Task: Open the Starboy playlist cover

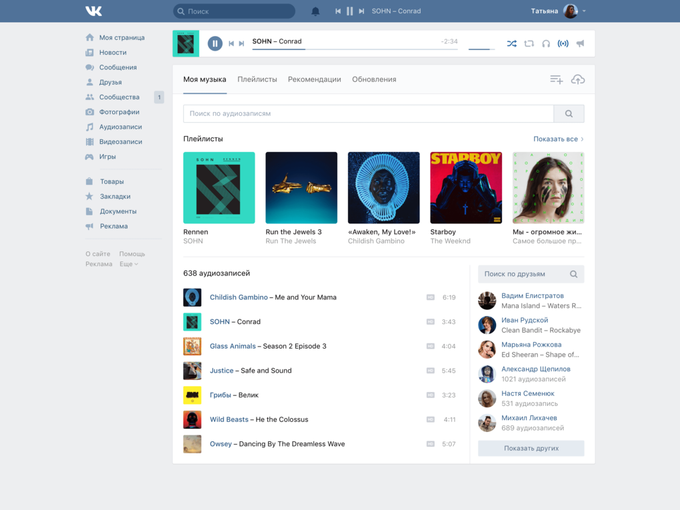Action: (465, 187)
